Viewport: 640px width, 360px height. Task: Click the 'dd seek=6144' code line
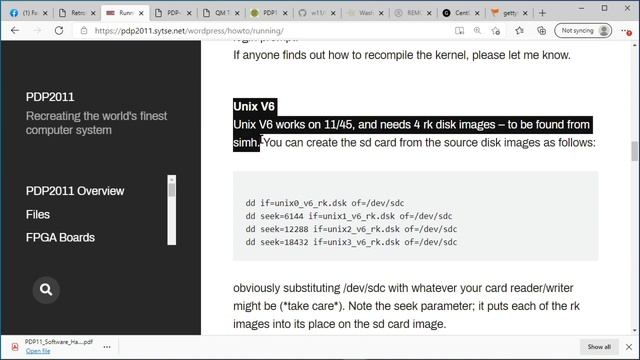pos(349,216)
